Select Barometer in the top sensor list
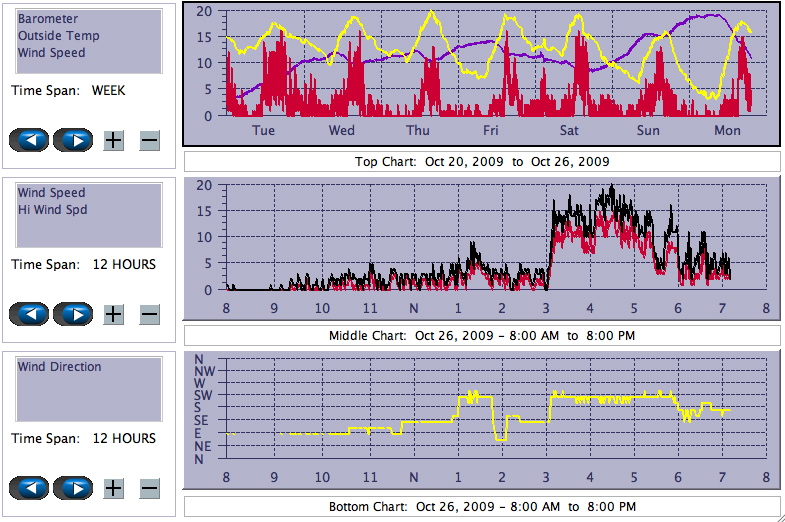This screenshot has width=785, height=522. tap(48, 19)
